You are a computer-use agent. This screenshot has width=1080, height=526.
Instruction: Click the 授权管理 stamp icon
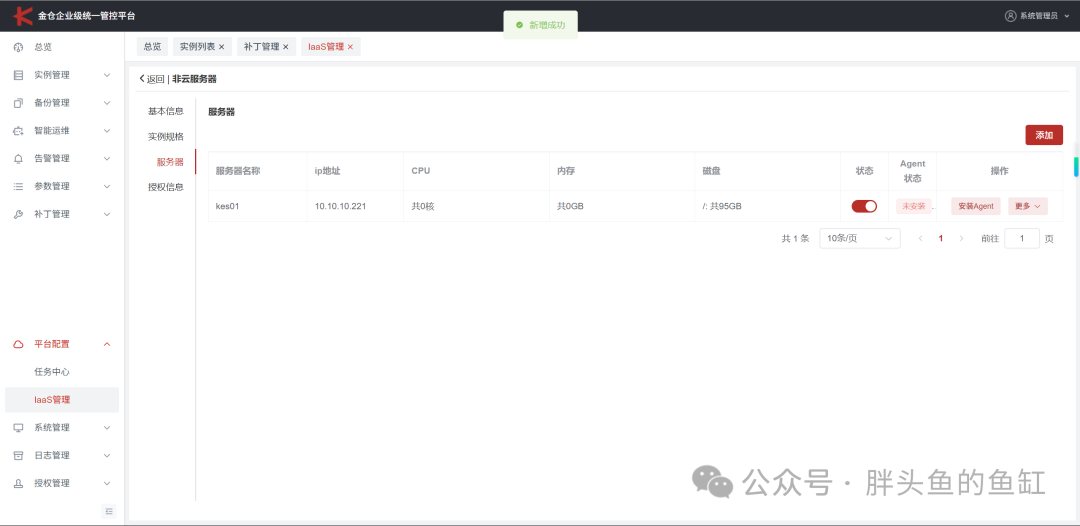[x=19, y=483]
